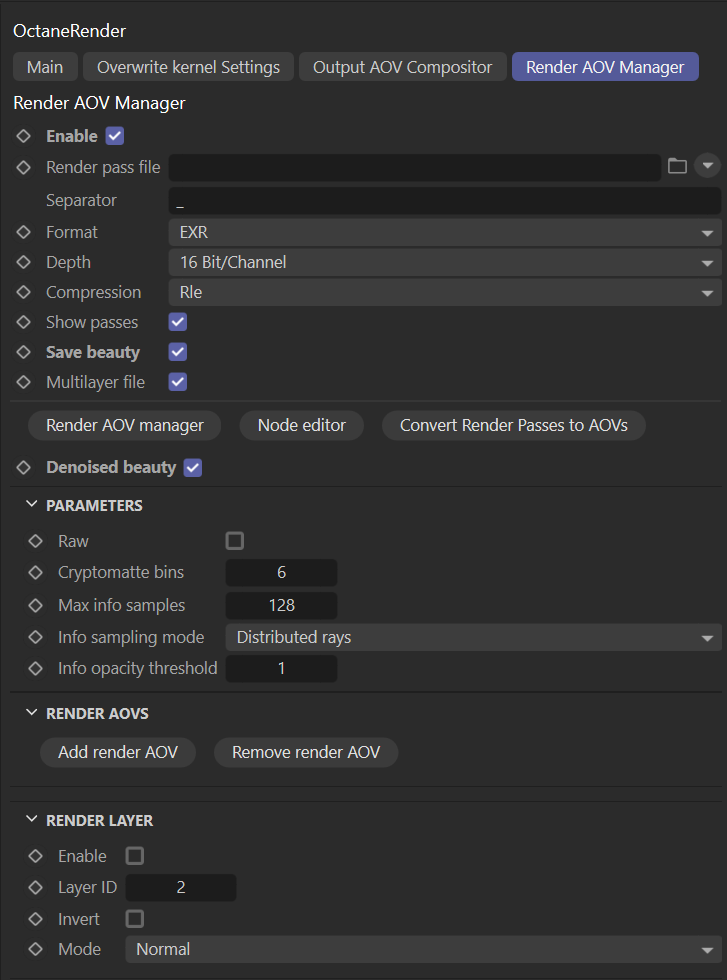Viewport: 727px width, 980px height.
Task: Click the Max info samples value field
Action: [281, 605]
